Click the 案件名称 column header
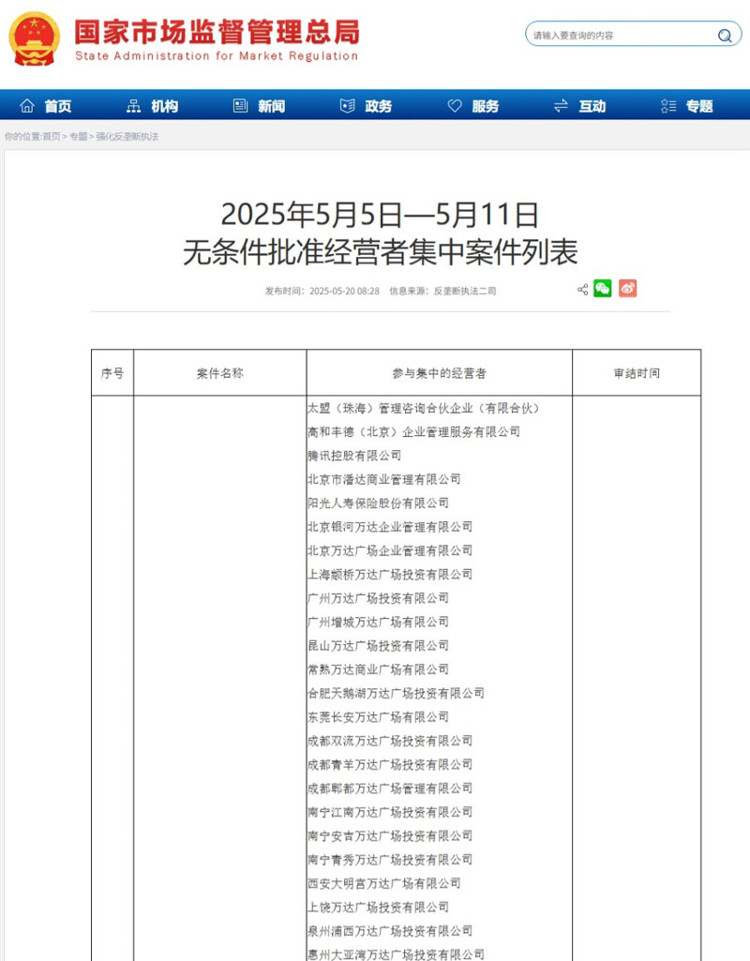750x961 pixels. point(220,373)
